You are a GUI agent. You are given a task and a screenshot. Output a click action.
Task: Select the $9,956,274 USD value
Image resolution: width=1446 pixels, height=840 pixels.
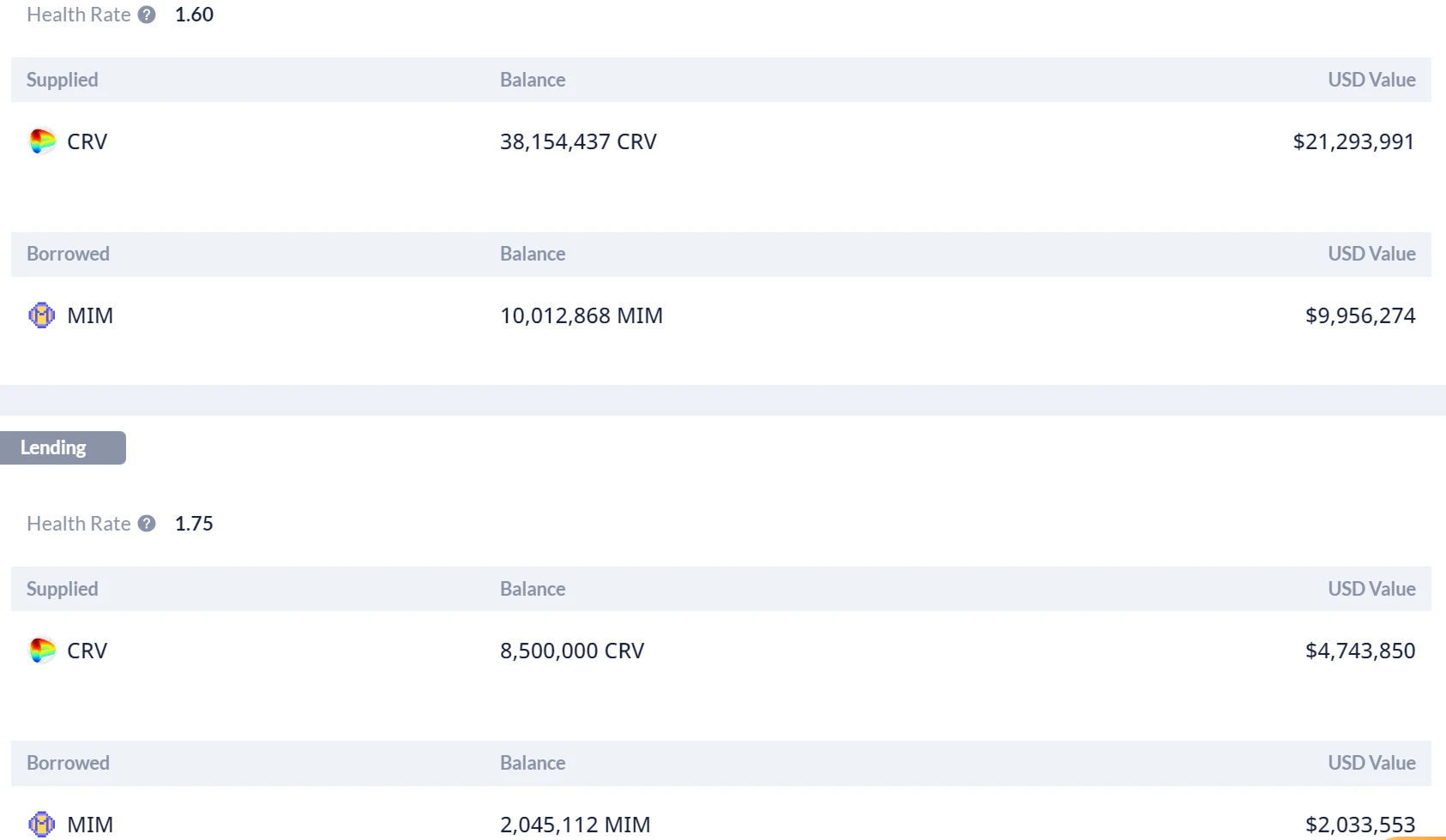point(1359,315)
